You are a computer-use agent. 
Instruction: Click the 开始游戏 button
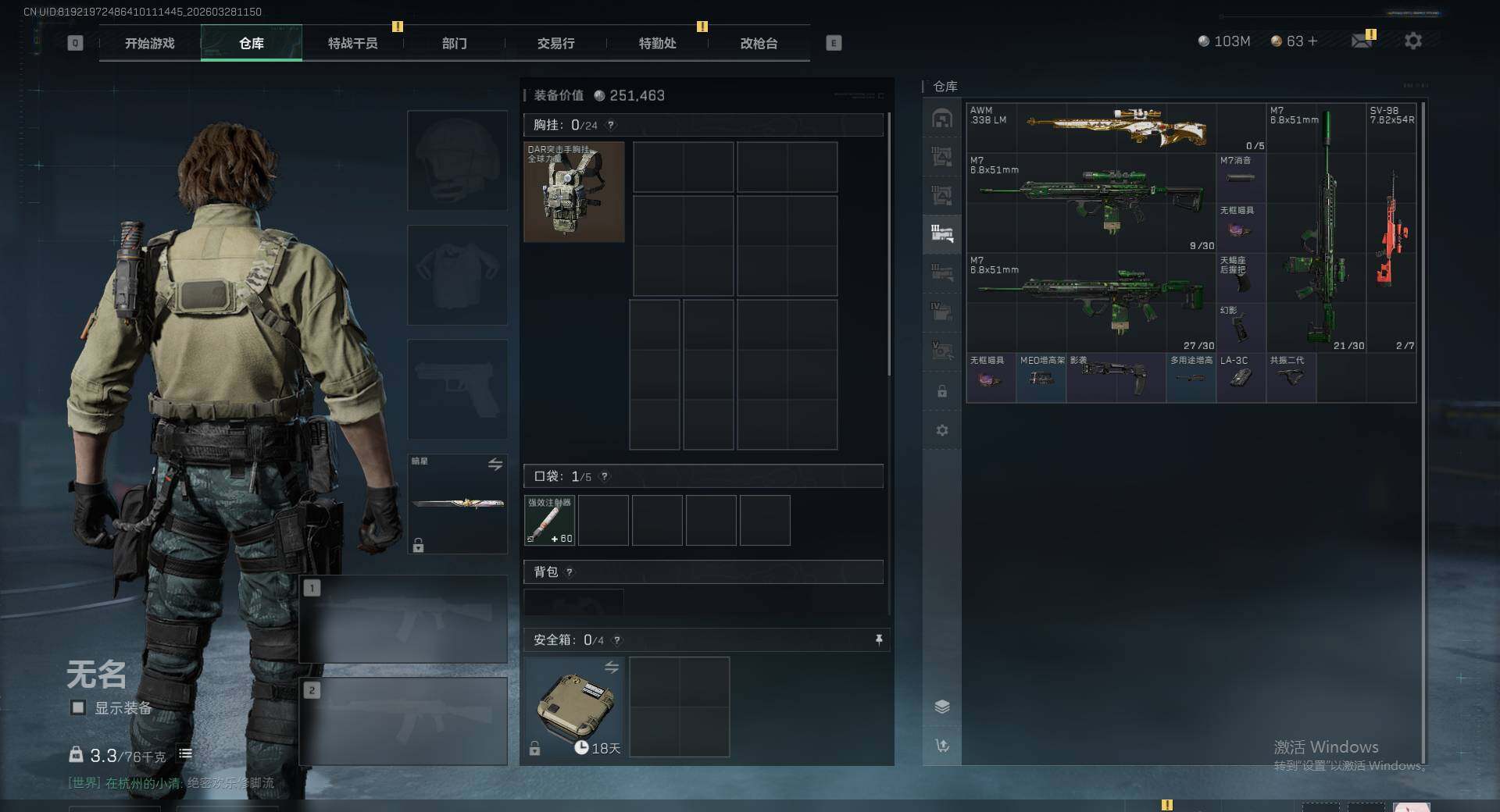click(x=150, y=44)
